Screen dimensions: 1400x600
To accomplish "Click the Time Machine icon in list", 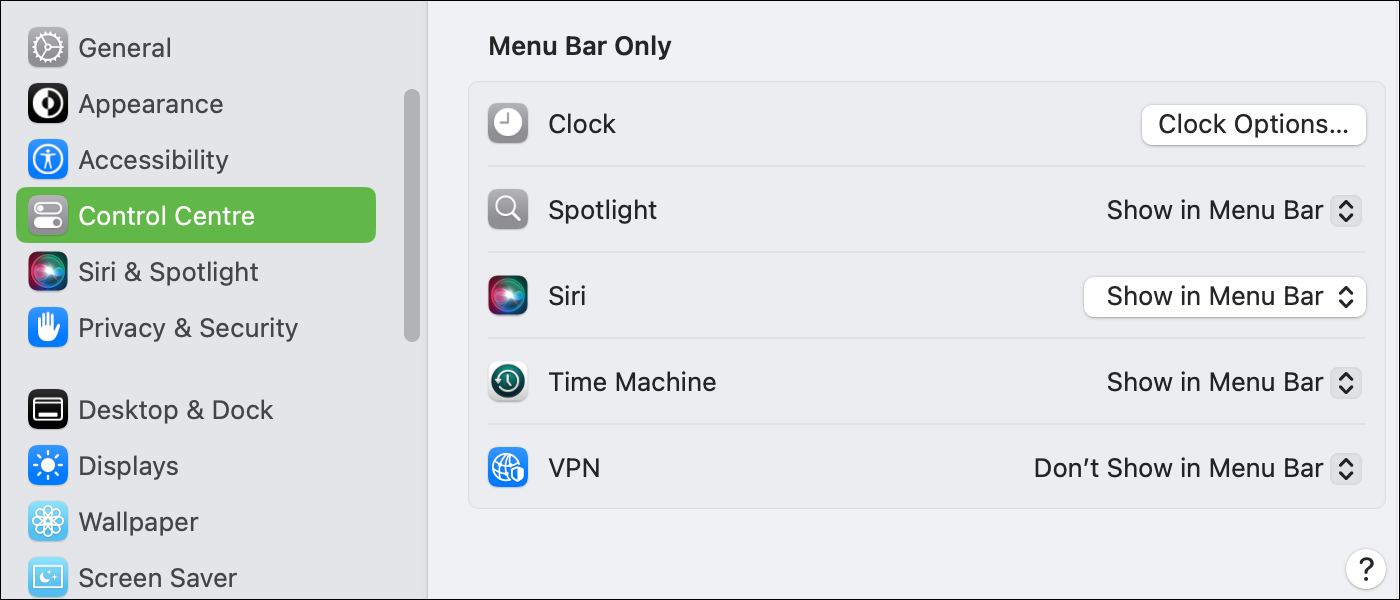I will 508,382.
